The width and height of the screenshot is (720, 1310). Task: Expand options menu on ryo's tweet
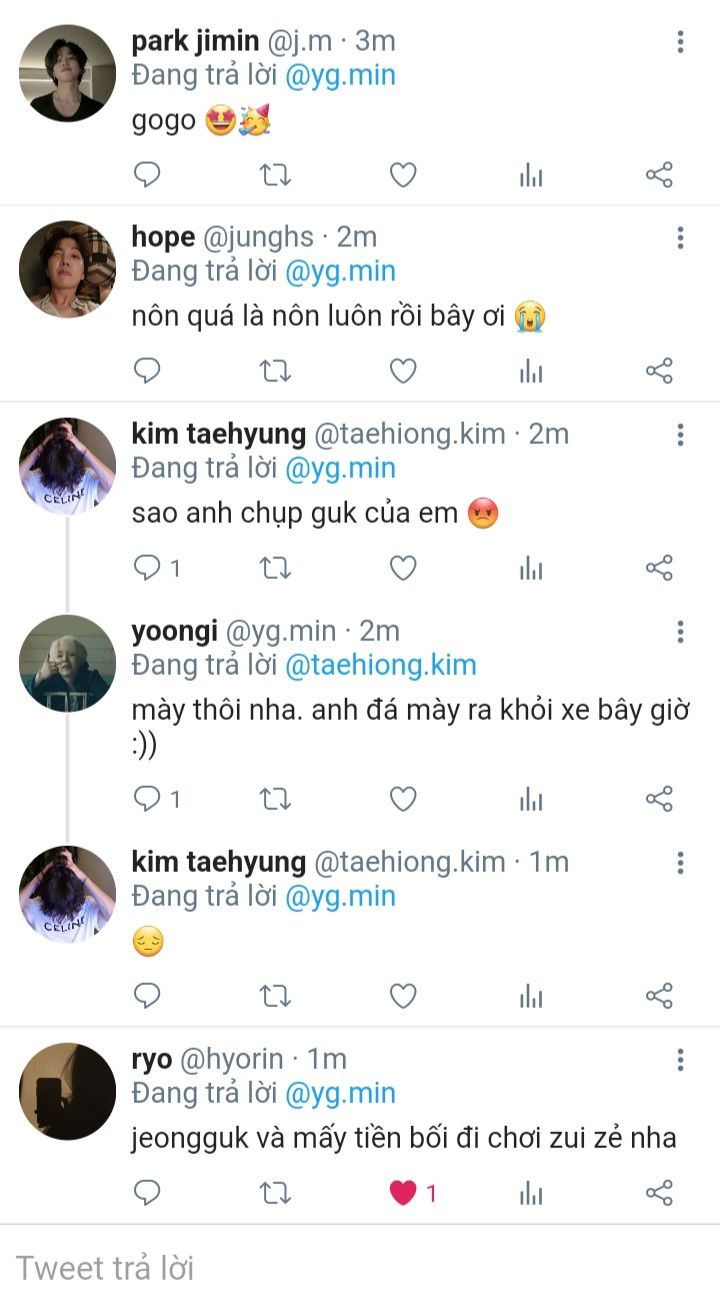pos(680,1059)
